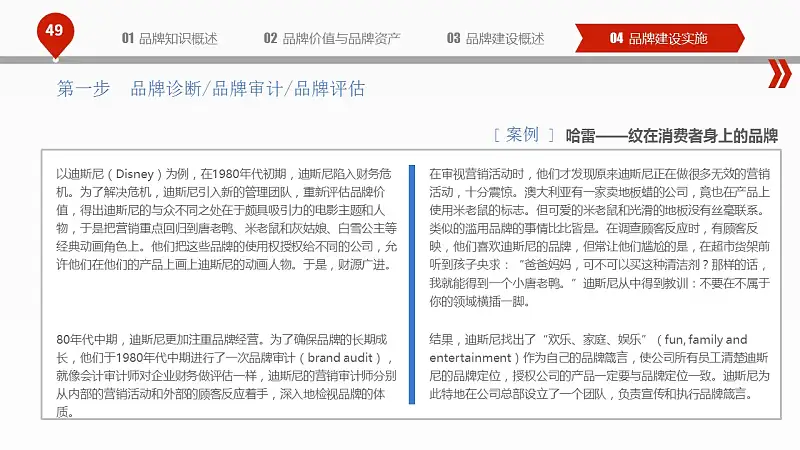Select the active 04 品牌建设实施 tab
Image resolution: width=800 pixels, height=450 pixels.
pos(659,38)
